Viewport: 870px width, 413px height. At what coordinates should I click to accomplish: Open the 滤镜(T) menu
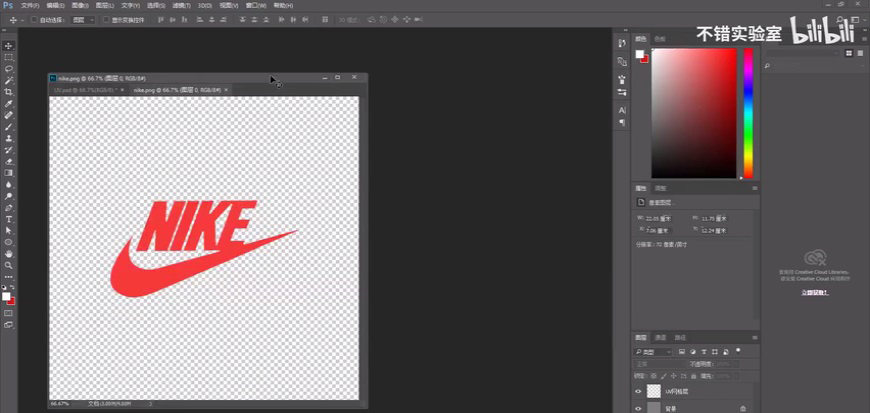pos(181,6)
